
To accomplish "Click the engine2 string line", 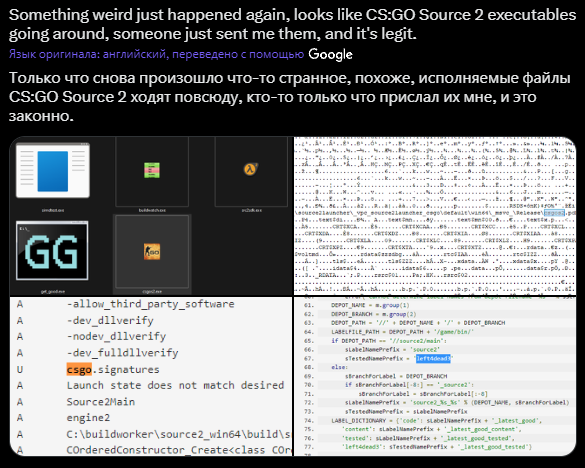I will point(88,418).
